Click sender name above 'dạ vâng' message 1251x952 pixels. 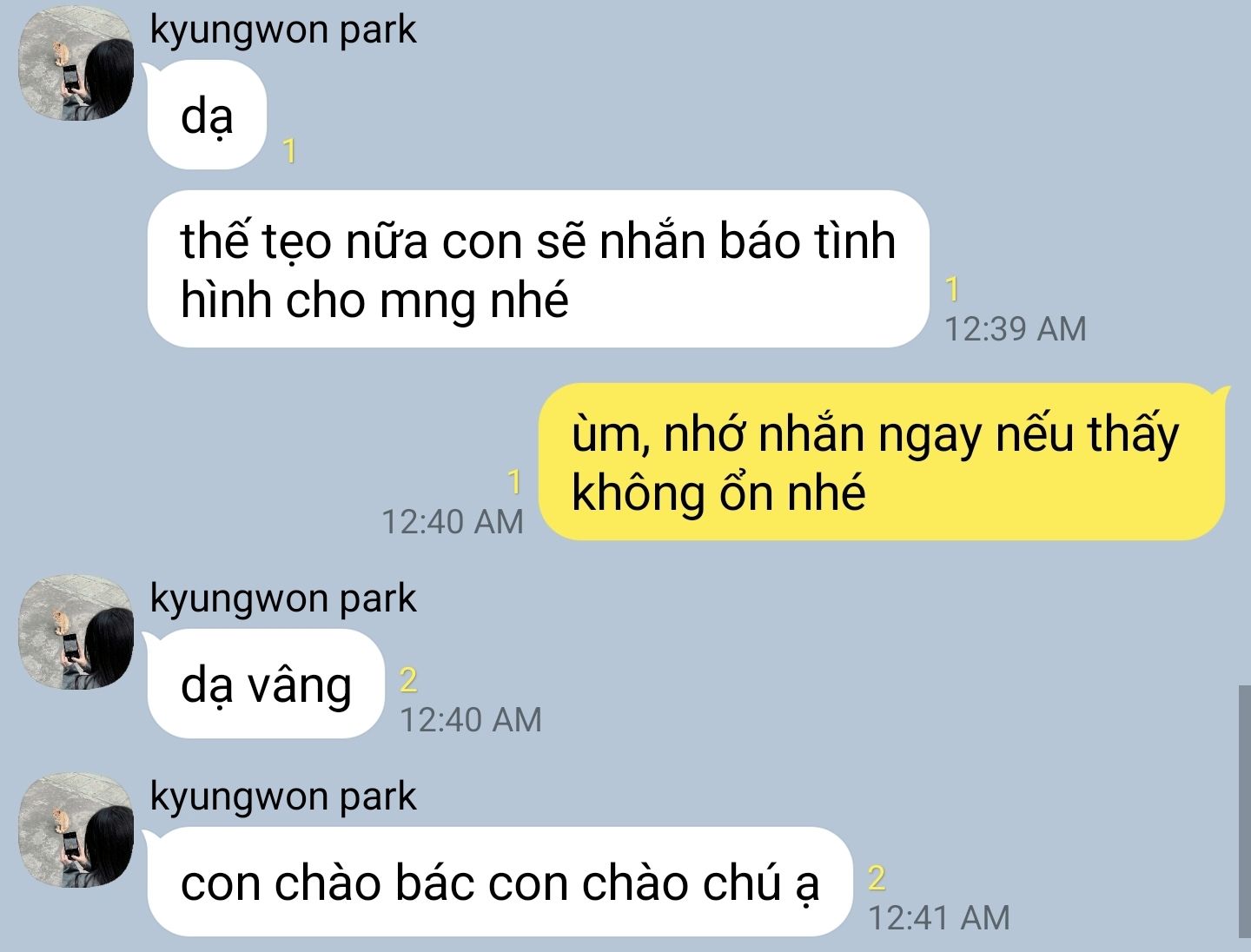point(283,598)
